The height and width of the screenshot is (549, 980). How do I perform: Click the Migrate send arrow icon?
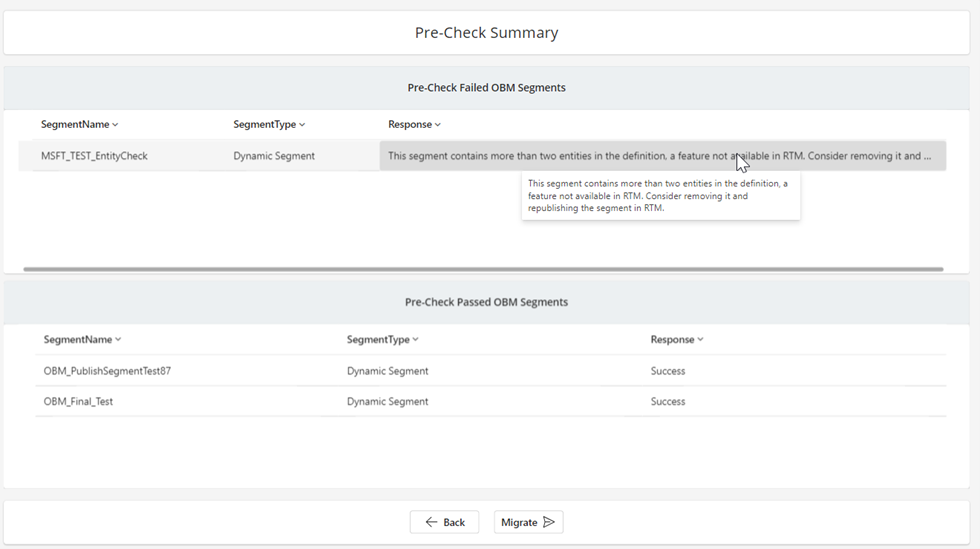click(549, 522)
